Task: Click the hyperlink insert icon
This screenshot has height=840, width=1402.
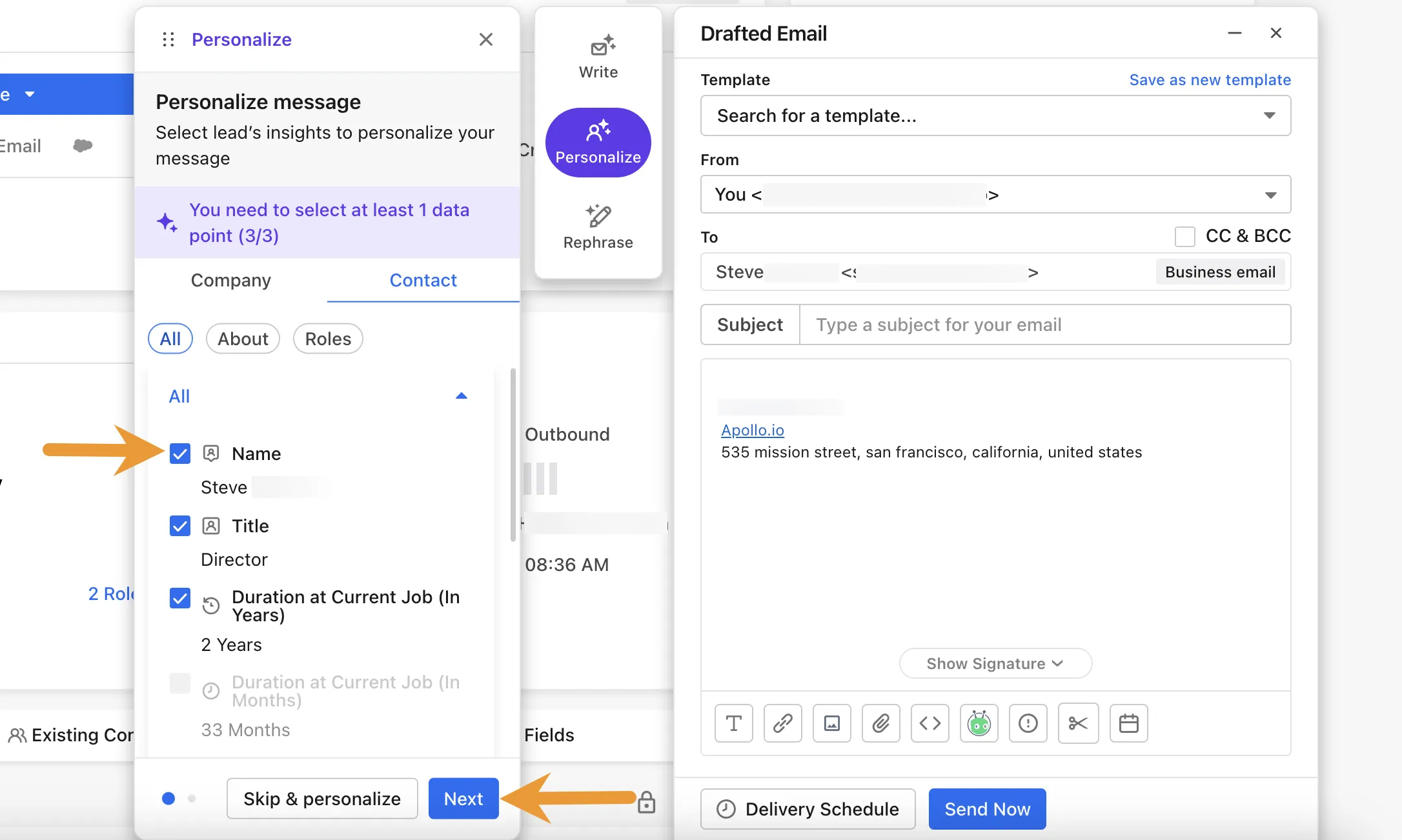Action: pyautogui.click(x=782, y=723)
